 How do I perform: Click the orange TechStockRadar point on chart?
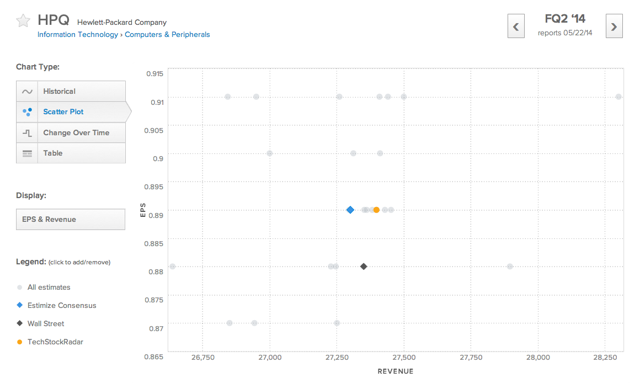pyautogui.click(x=376, y=210)
